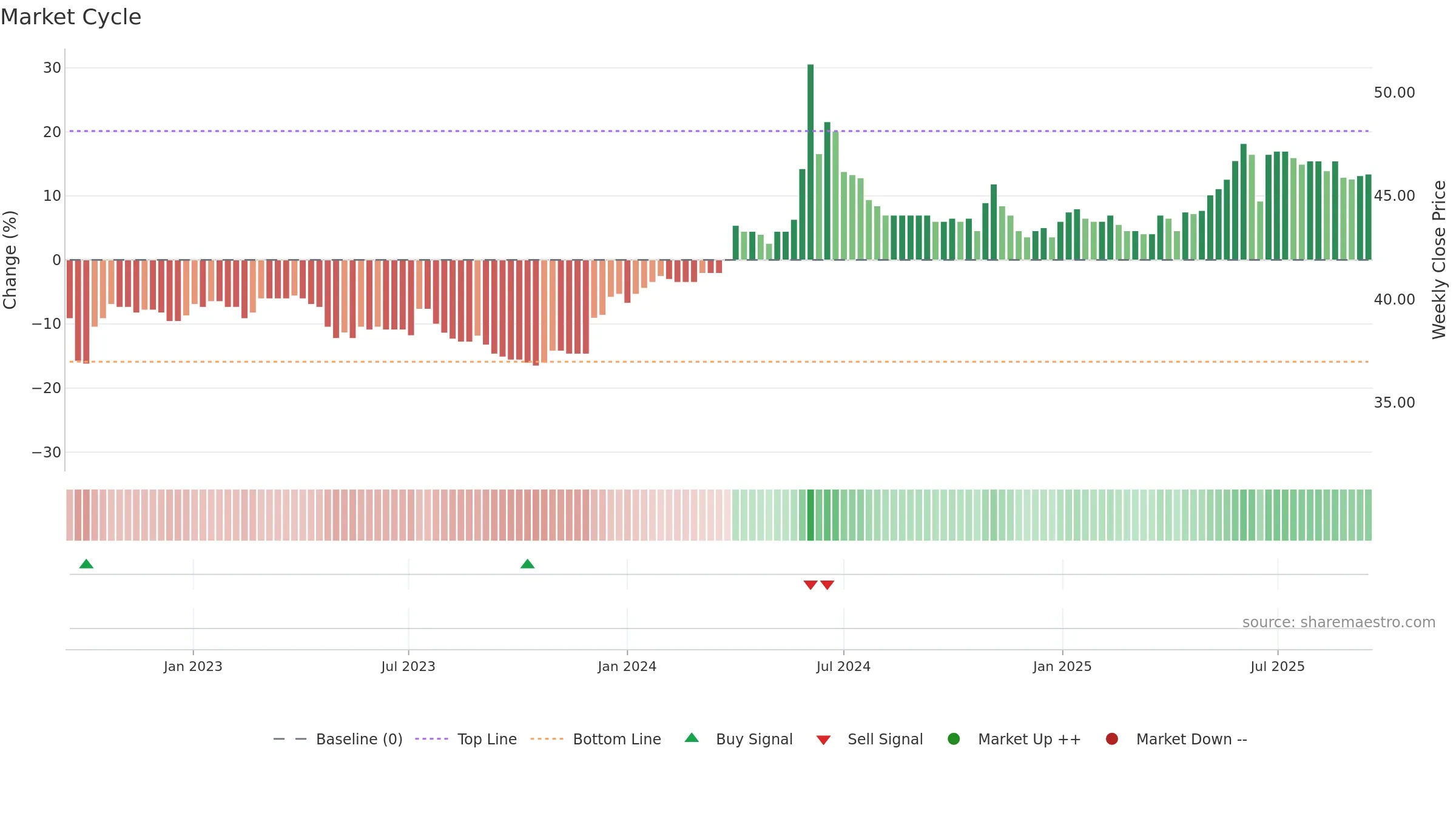
Task: Click the source: sharemaestro.com text
Action: [1339, 622]
